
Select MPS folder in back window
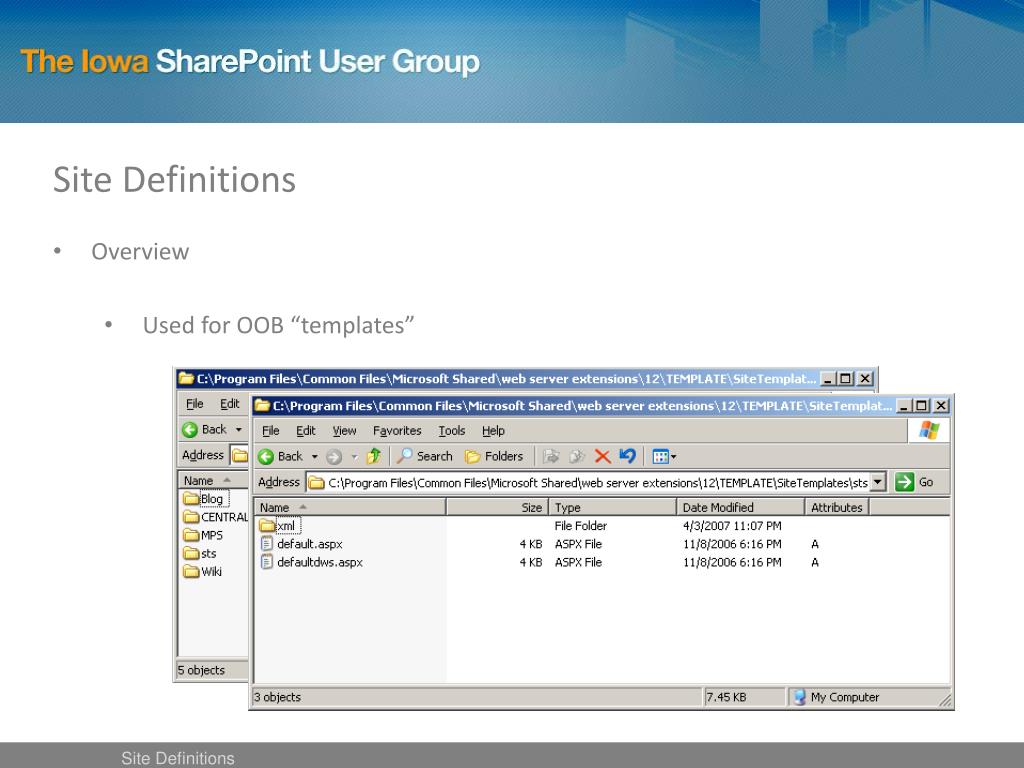pos(203,536)
